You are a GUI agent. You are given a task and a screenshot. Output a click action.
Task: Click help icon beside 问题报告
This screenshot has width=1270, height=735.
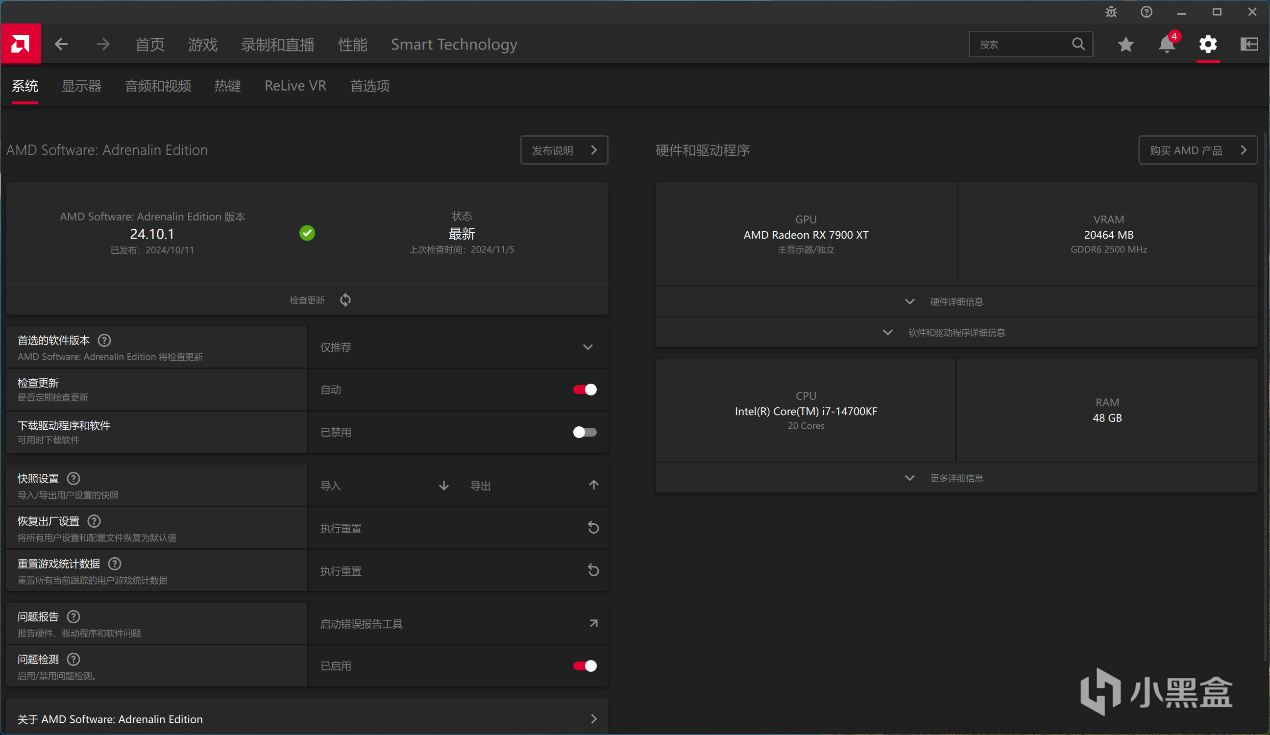(x=73, y=617)
